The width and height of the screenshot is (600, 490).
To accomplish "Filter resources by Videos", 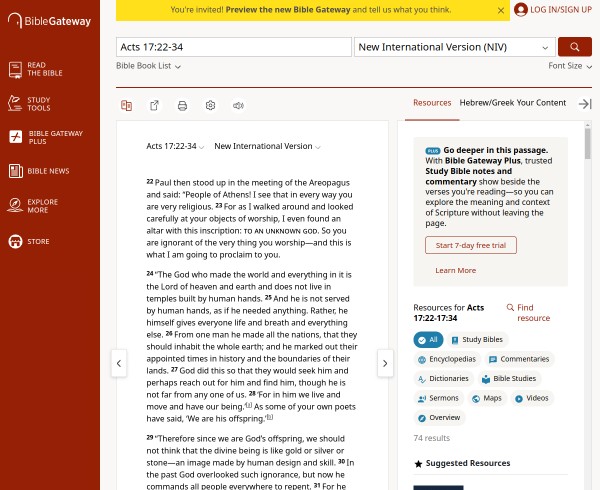I will [x=532, y=398].
